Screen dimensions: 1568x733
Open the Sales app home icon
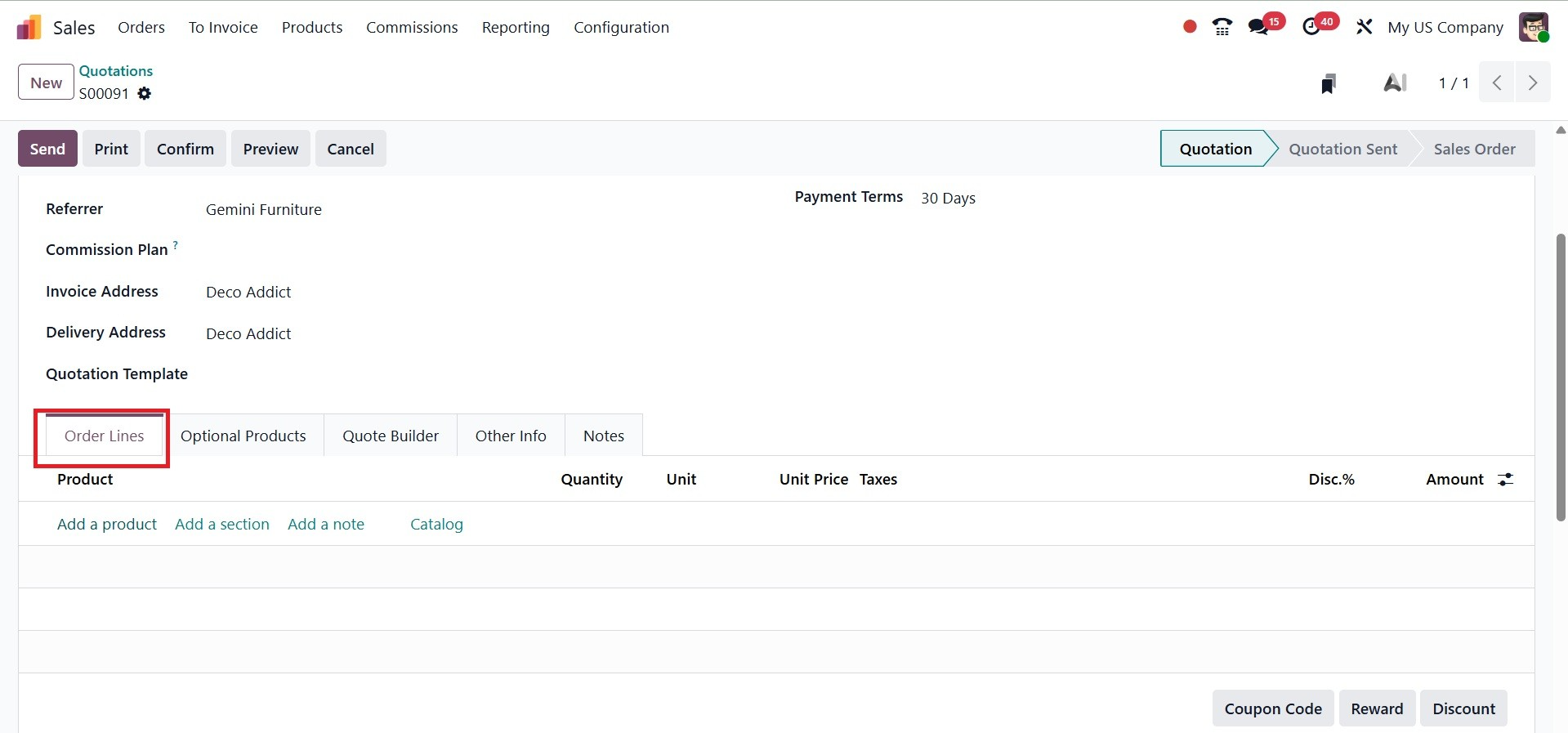point(29,27)
